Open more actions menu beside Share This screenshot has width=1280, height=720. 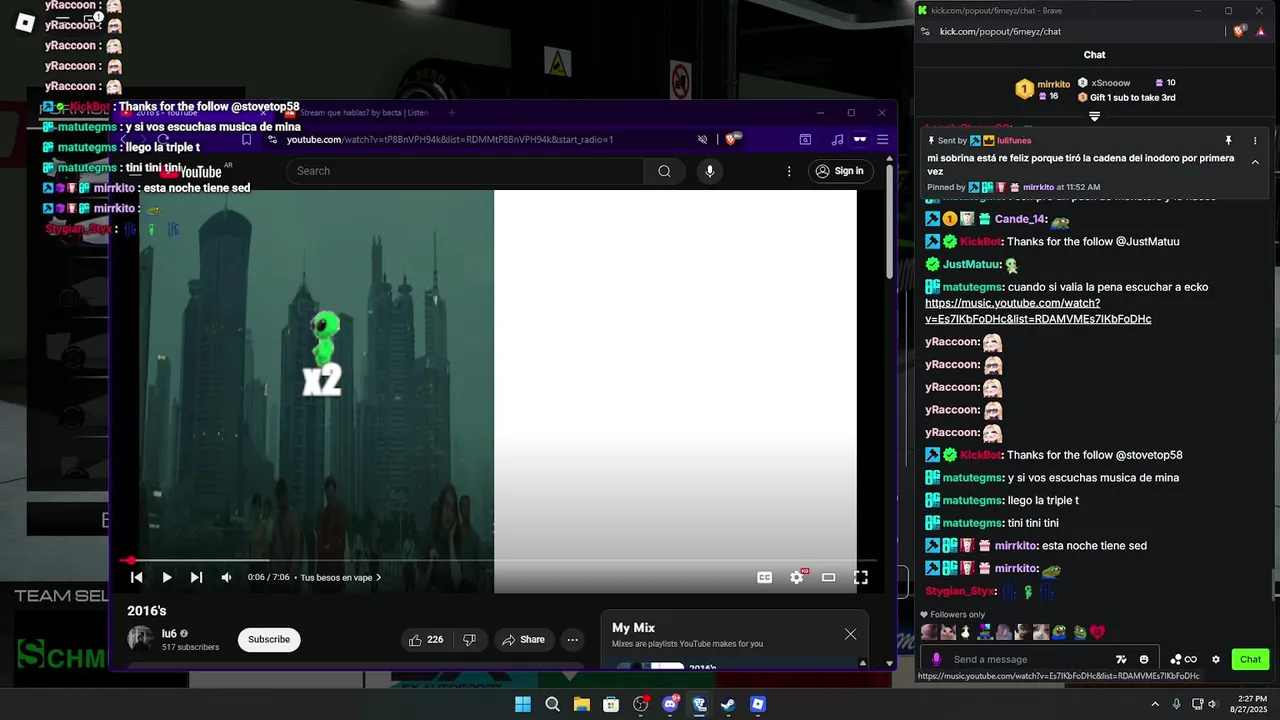click(x=573, y=640)
